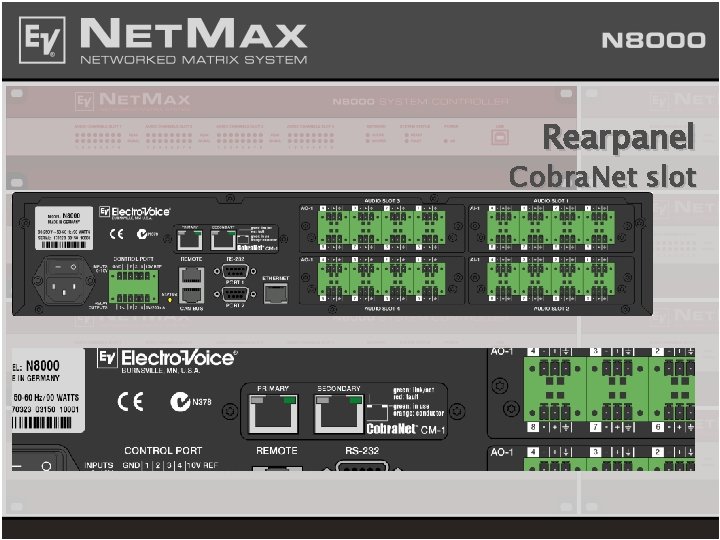Click the Audio Slot 2 label
720x540 pixels.
pos(551,309)
